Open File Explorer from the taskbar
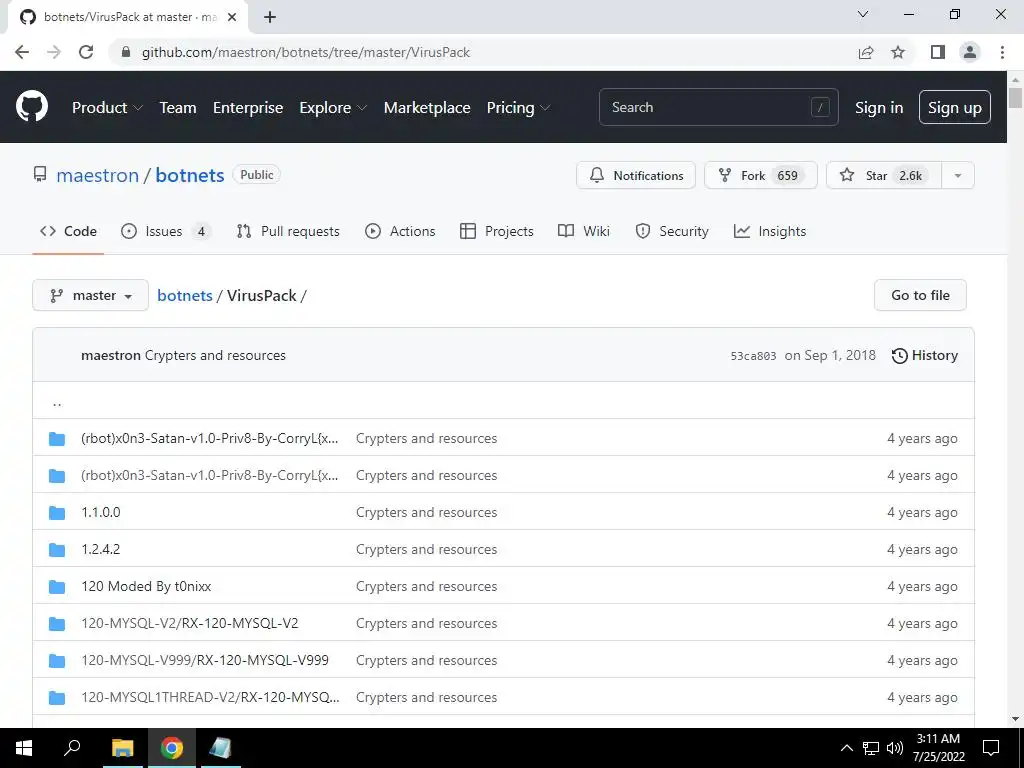The width and height of the screenshot is (1024, 768). click(x=122, y=748)
